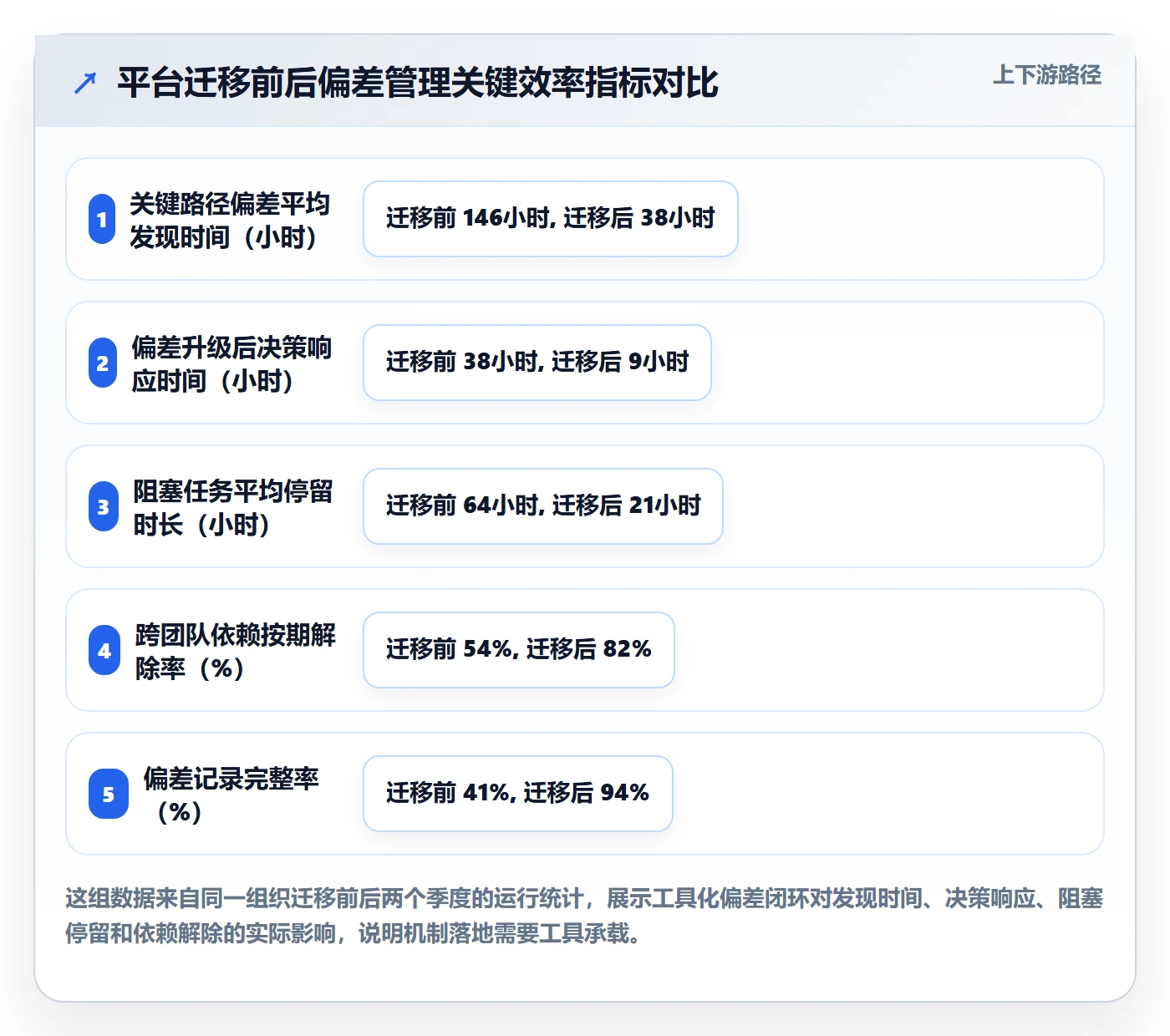Select the label 偏差升级后决策响应时间（小时）
This screenshot has width=1170, height=1036.
point(231,363)
